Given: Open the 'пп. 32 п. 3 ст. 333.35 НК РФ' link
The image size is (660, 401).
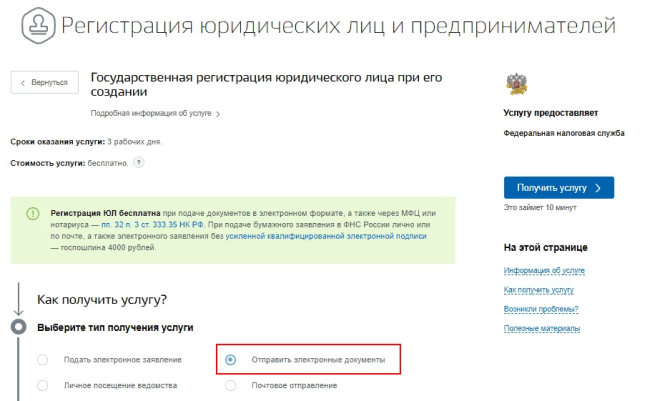Looking at the screenshot, I should [x=152, y=225].
